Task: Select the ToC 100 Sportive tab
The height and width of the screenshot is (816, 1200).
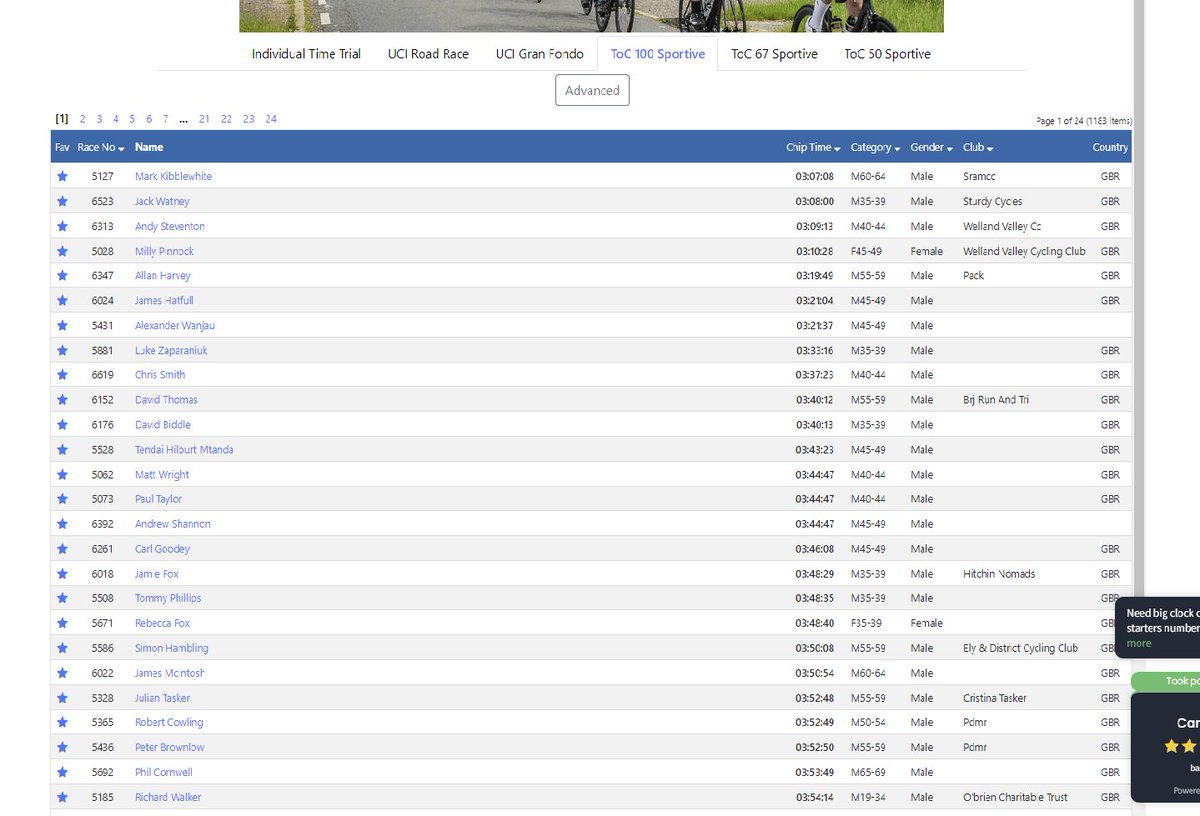Action: point(658,54)
